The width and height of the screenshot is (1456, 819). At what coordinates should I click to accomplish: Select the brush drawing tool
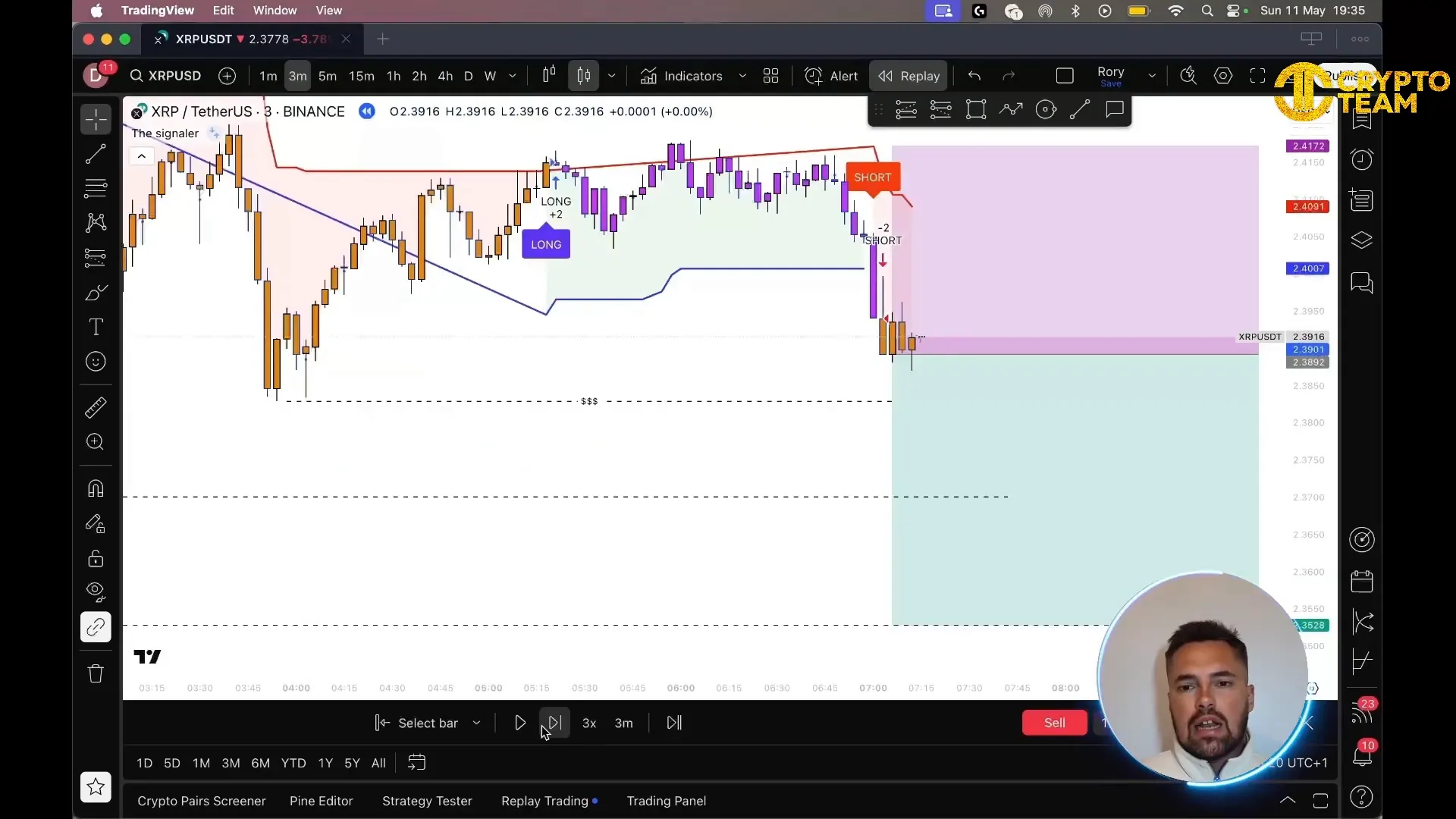[96, 293]
